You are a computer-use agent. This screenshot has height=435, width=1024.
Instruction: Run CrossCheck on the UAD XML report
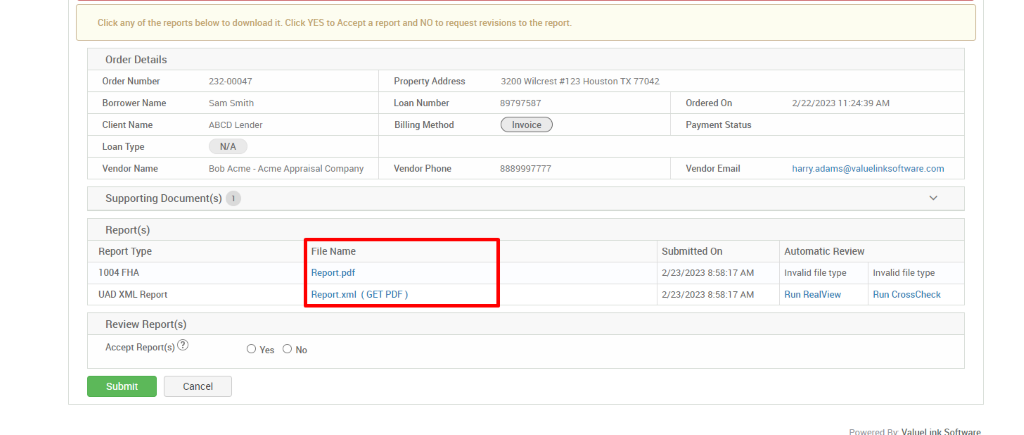(906, 295)
